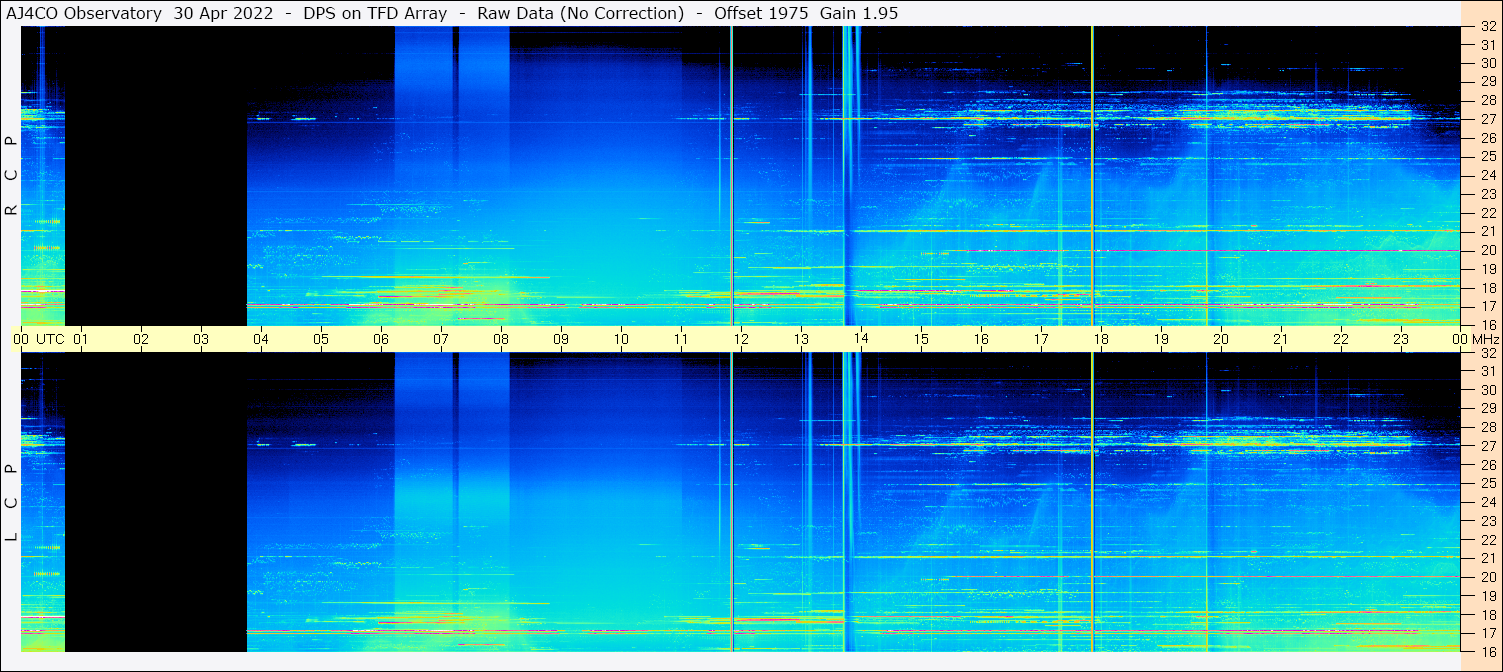Select the '06' hour mark on UTC axis
The width and height of the screenshot is (1503, 672).
(x=381, y=339)
